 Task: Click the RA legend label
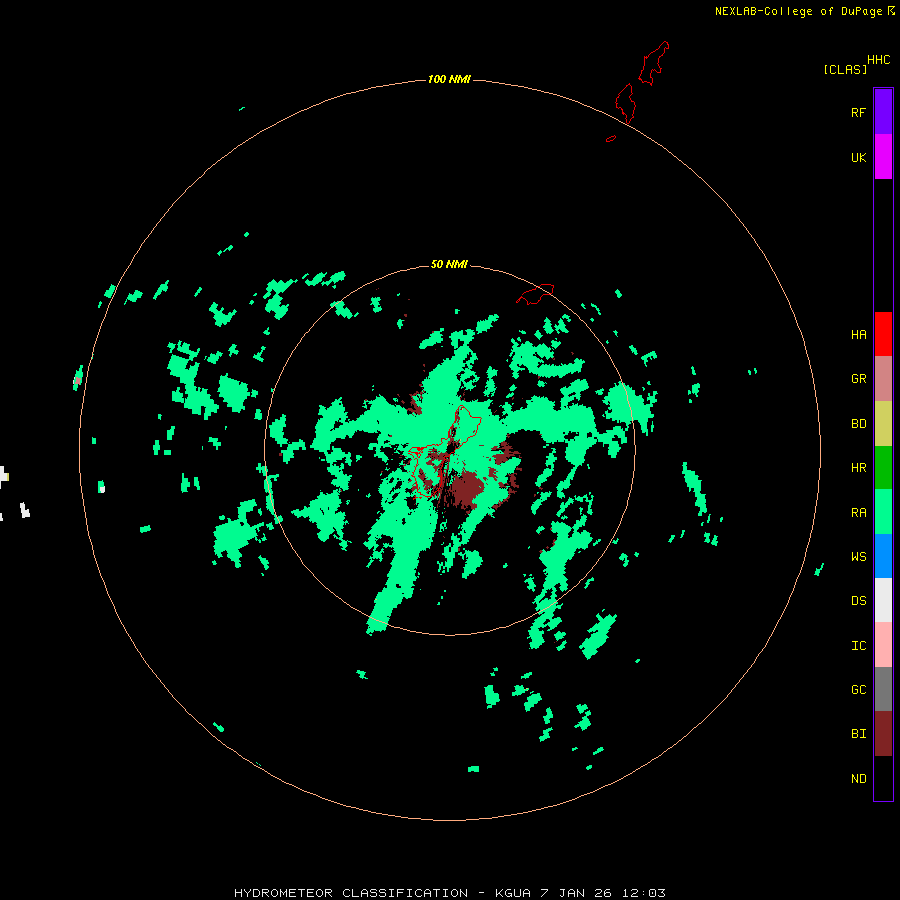click(x=858, y=513)
